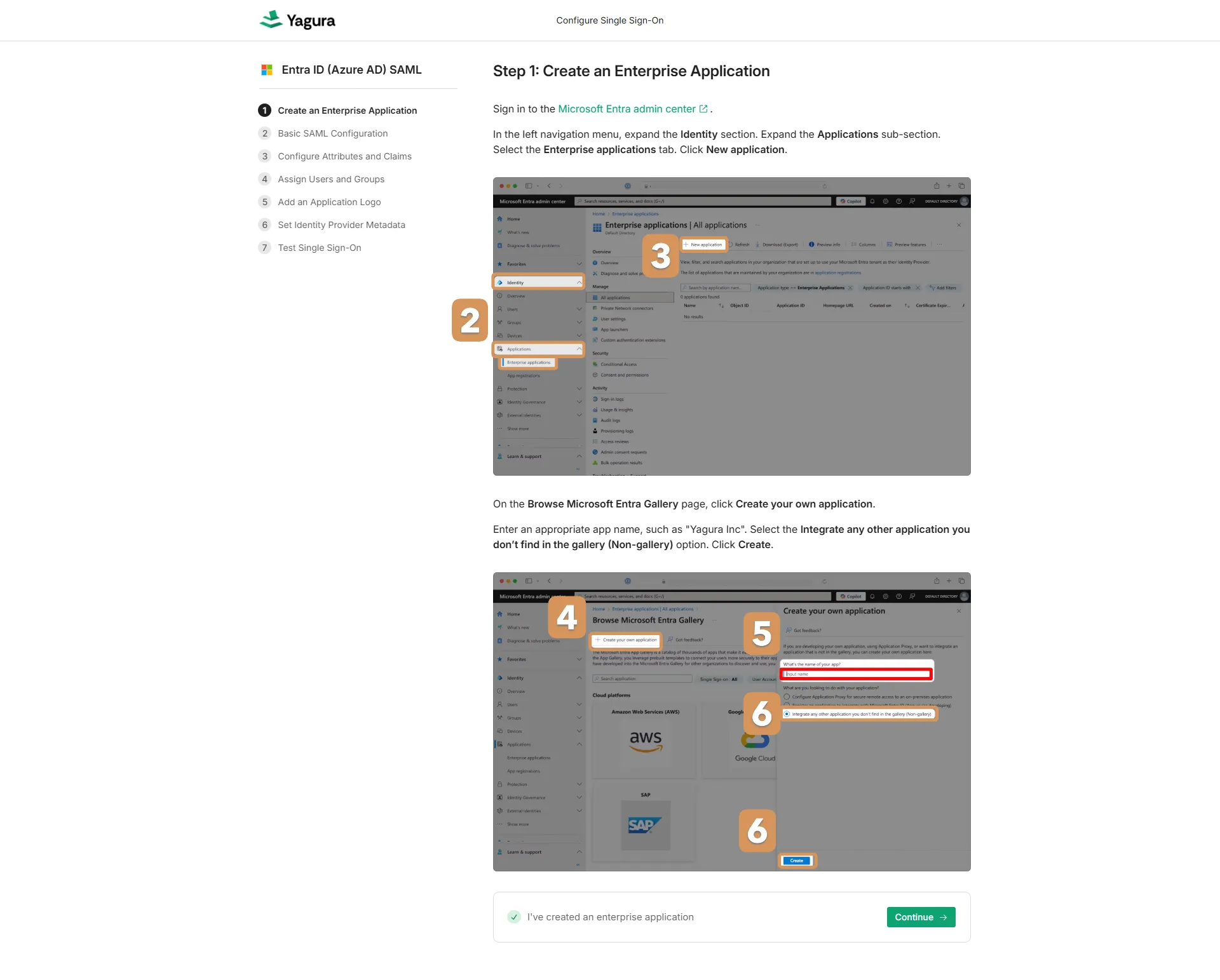Click the Browse Microsoft Entra Gallery screenshot

731,722
